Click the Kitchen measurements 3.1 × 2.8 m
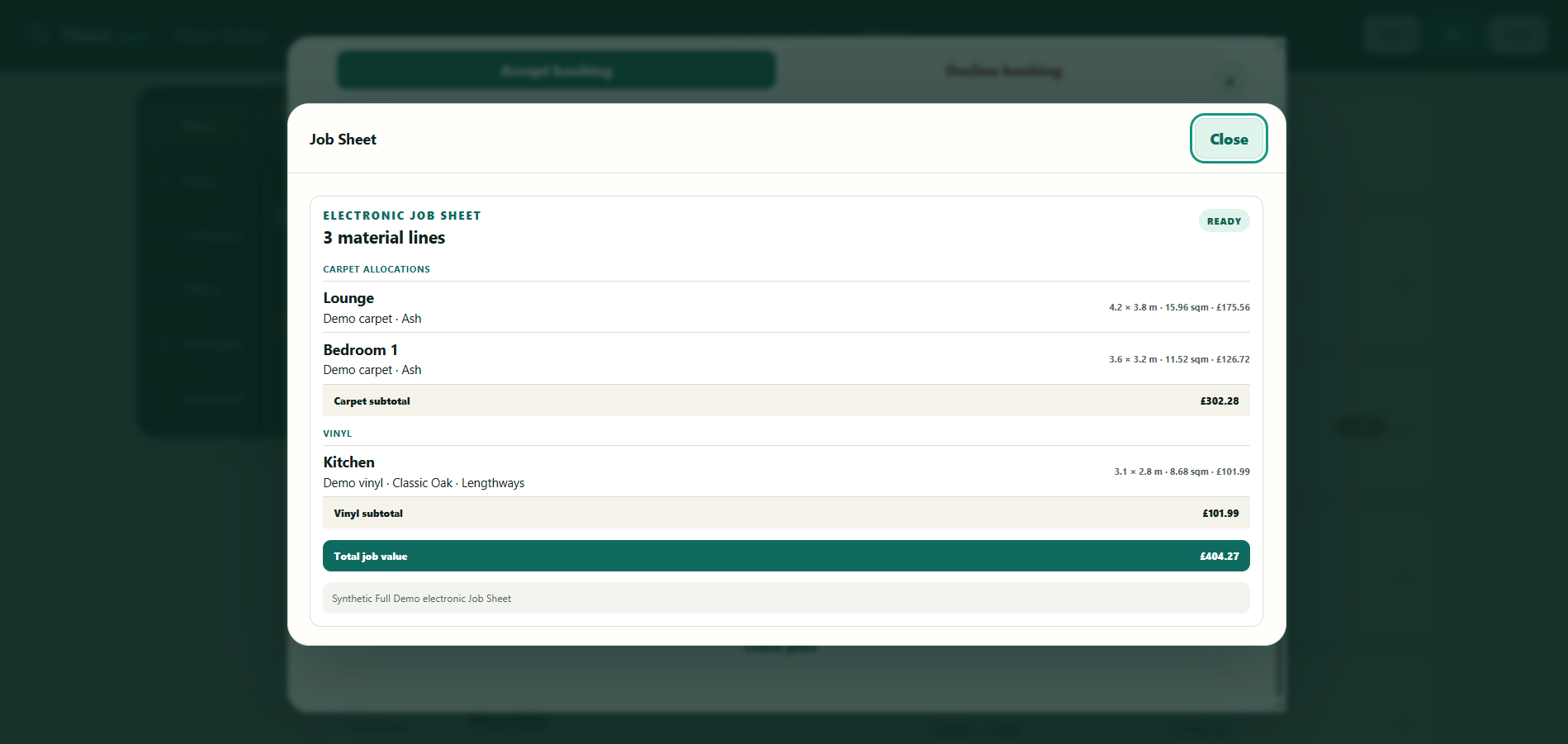This screenshot has width=1568, height=744. tap(1138, 472)
